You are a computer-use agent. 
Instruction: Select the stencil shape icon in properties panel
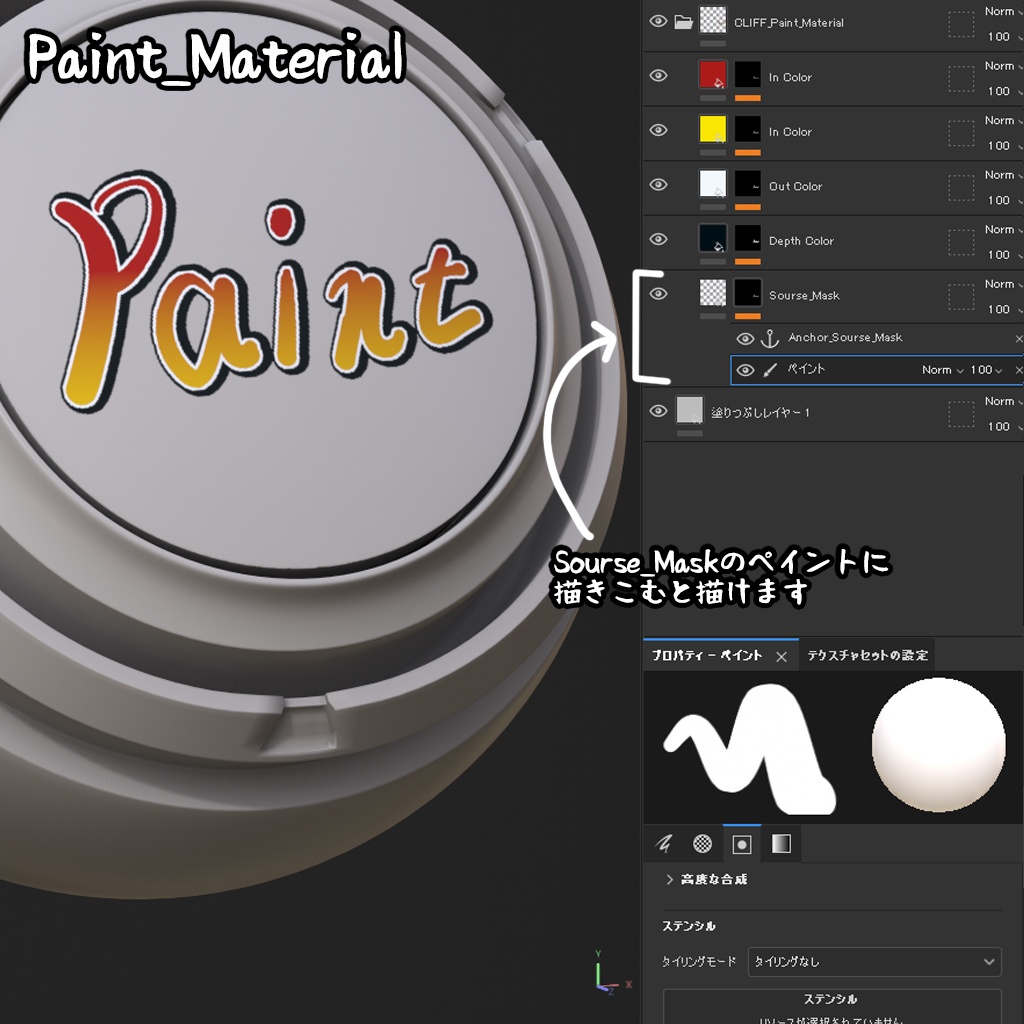(739, 843)
